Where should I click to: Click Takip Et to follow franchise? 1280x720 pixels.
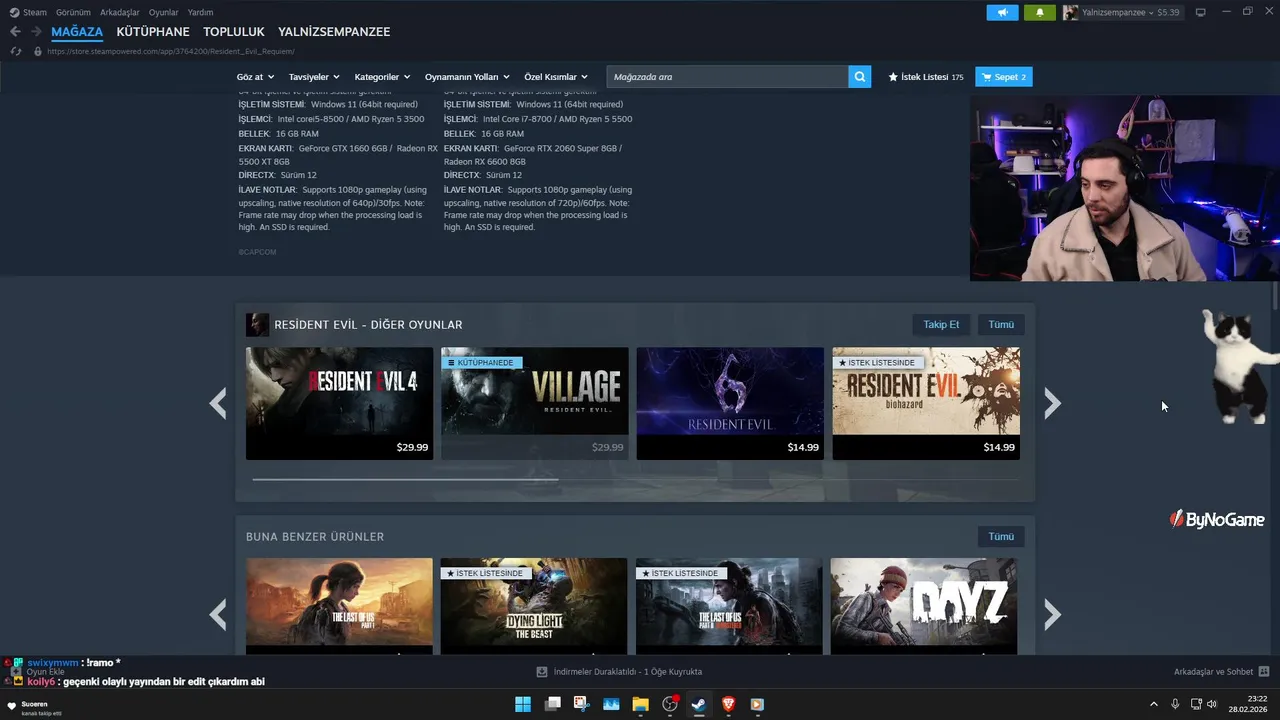(x=941, y=325)
